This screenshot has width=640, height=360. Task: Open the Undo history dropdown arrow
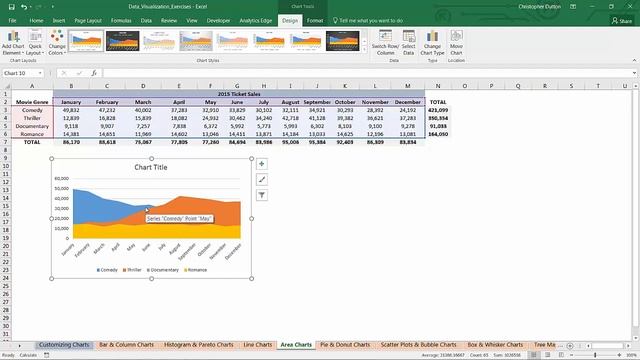click(x=31, y=7)
